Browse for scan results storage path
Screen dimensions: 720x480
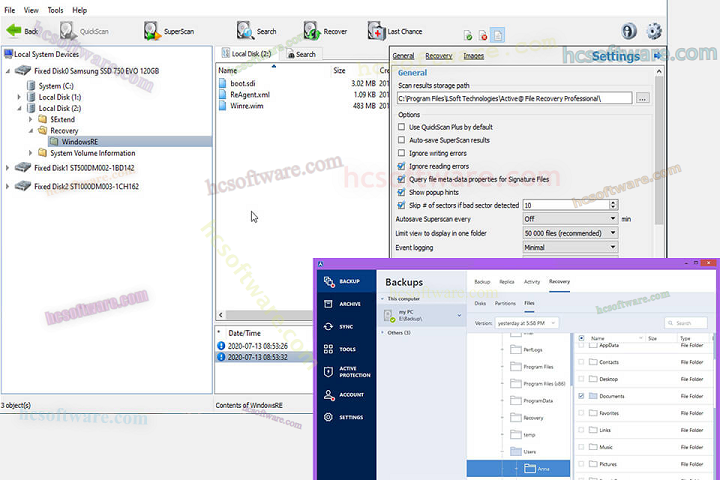[x=643, y=98]
